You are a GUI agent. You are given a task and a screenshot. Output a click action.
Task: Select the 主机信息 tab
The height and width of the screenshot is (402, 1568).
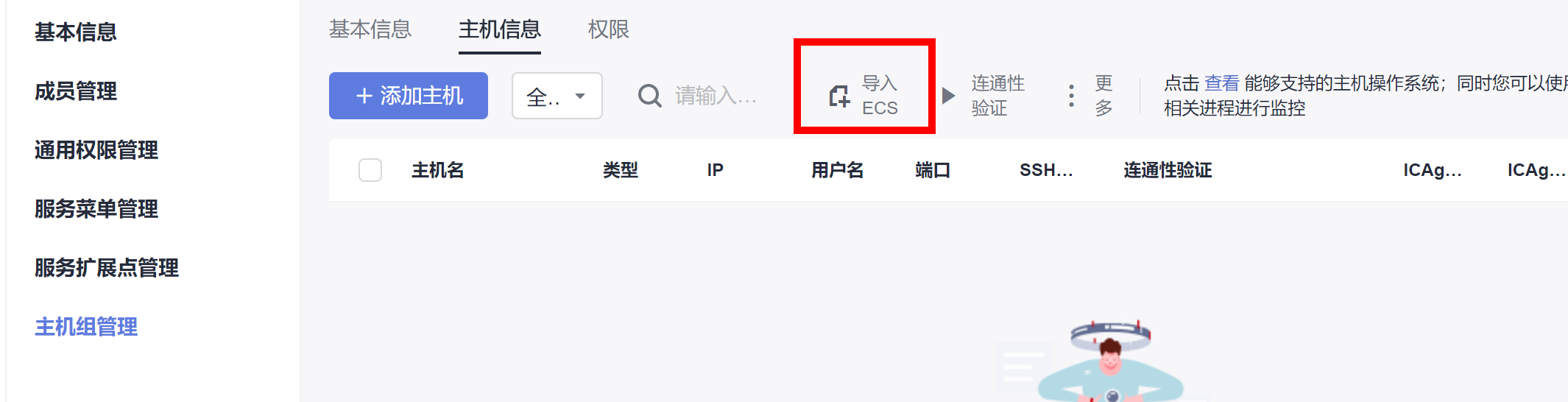pos(500,29)
